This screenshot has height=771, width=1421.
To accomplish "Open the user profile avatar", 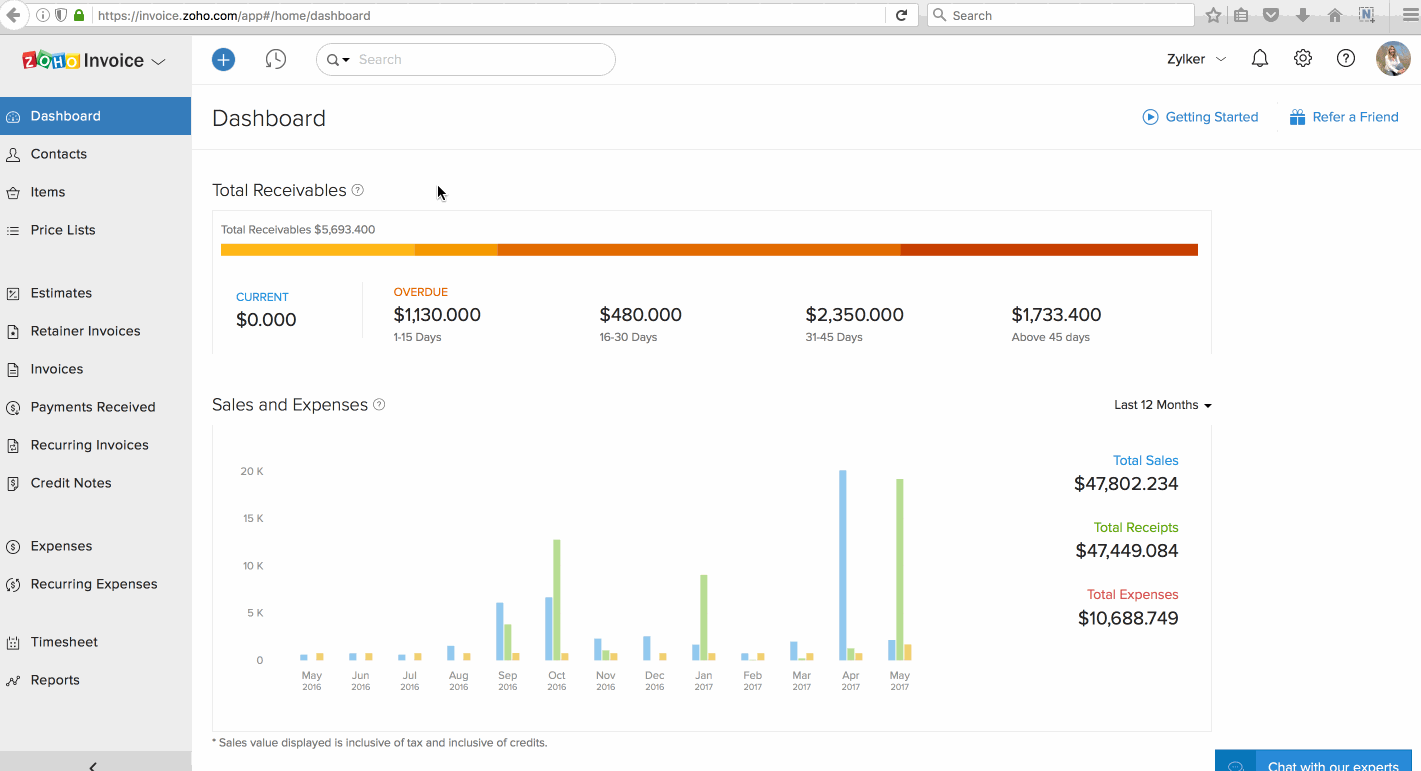I will [1393, 59].
